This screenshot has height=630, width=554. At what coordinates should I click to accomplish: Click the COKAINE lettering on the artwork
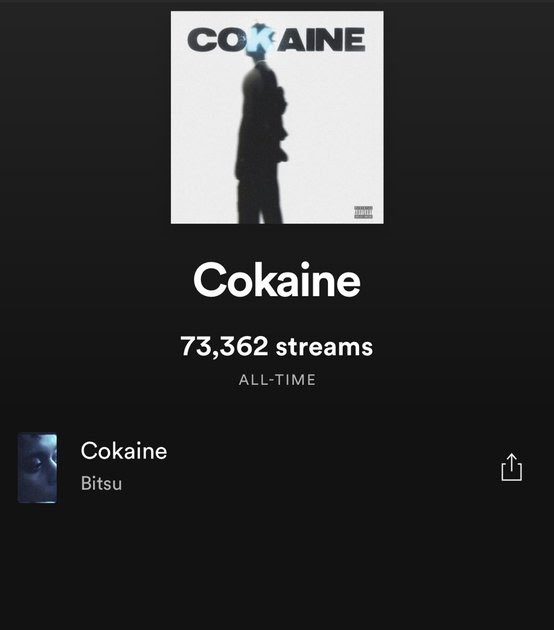[276, 39]
